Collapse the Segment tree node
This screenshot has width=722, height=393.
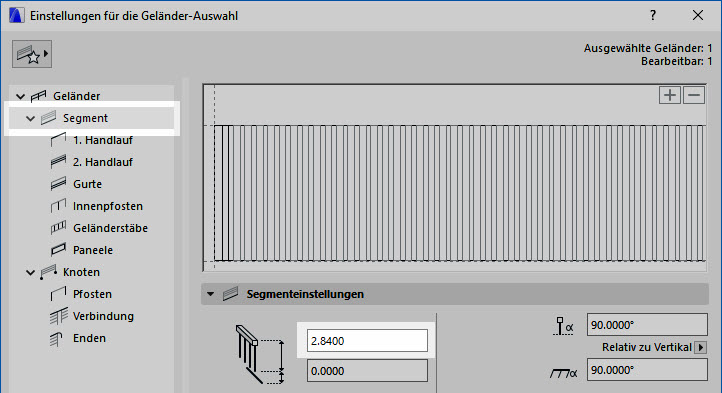30,118
